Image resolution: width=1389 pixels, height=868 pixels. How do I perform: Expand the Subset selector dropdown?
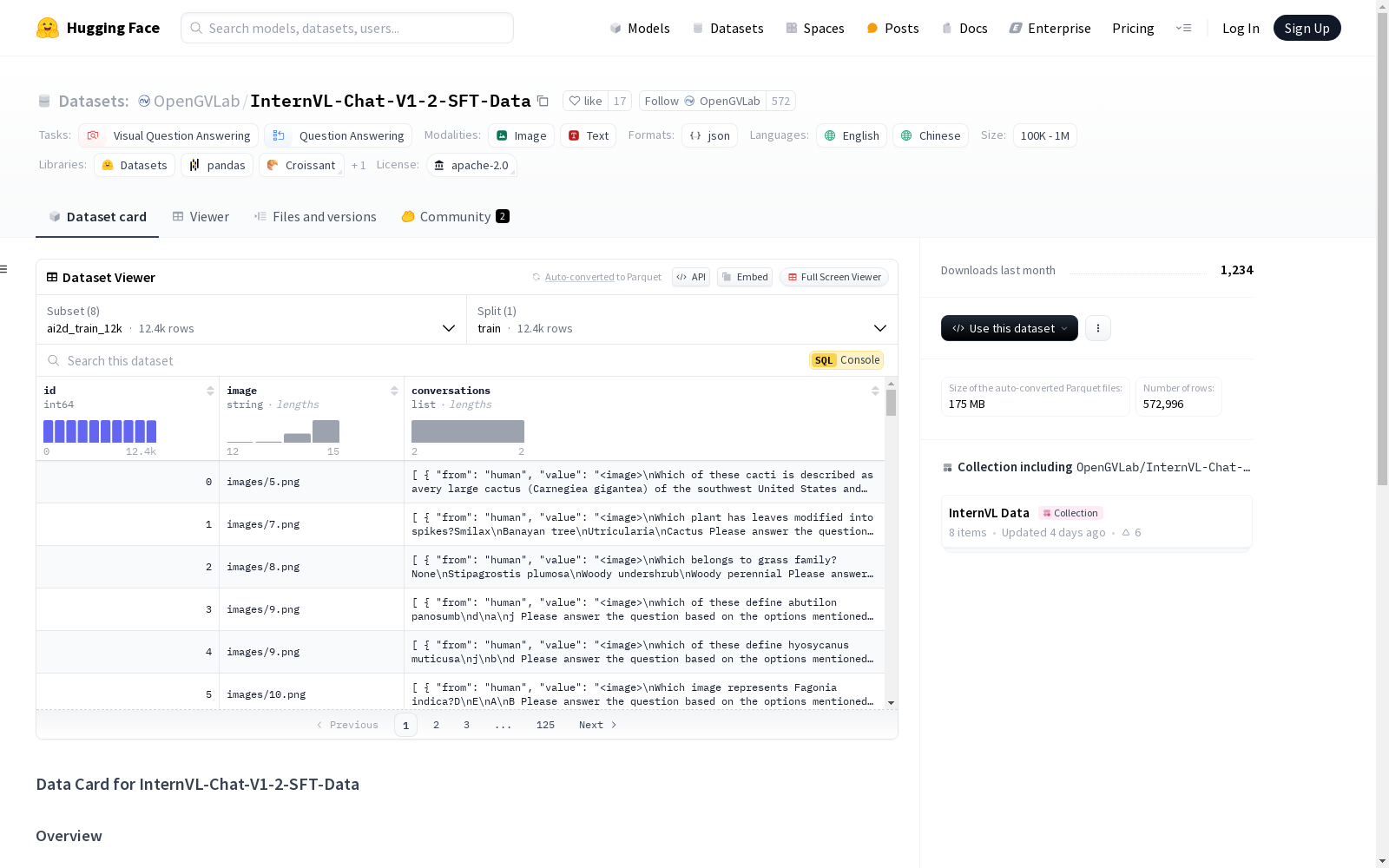(x=252, y=319)
